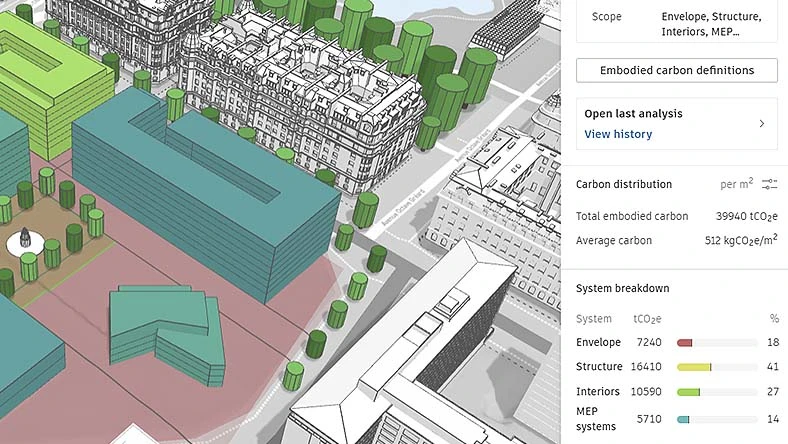
Task: Open carbon distribution filter settings icon
Action: click(x=769, y=184)
